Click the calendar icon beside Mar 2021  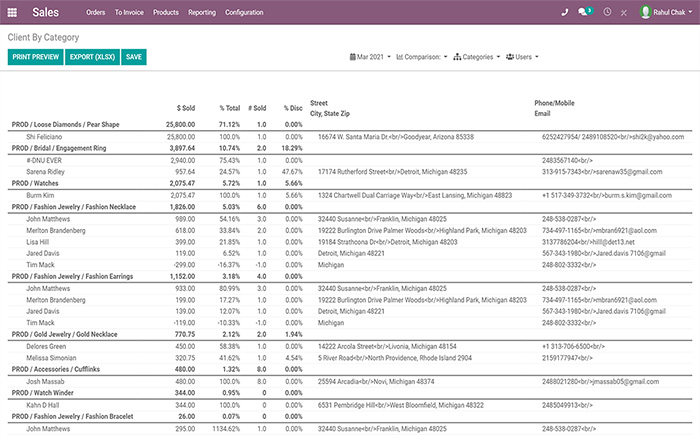tap(352, 57)
